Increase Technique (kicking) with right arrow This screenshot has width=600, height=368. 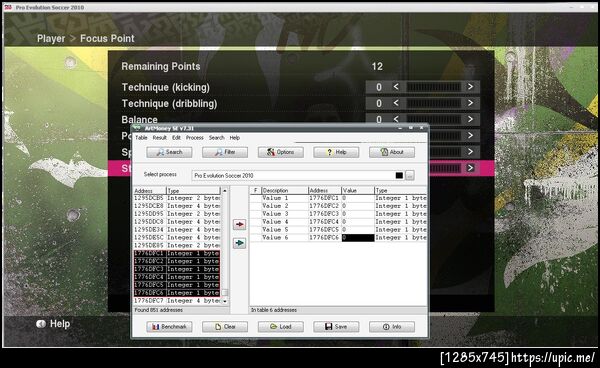470,87
